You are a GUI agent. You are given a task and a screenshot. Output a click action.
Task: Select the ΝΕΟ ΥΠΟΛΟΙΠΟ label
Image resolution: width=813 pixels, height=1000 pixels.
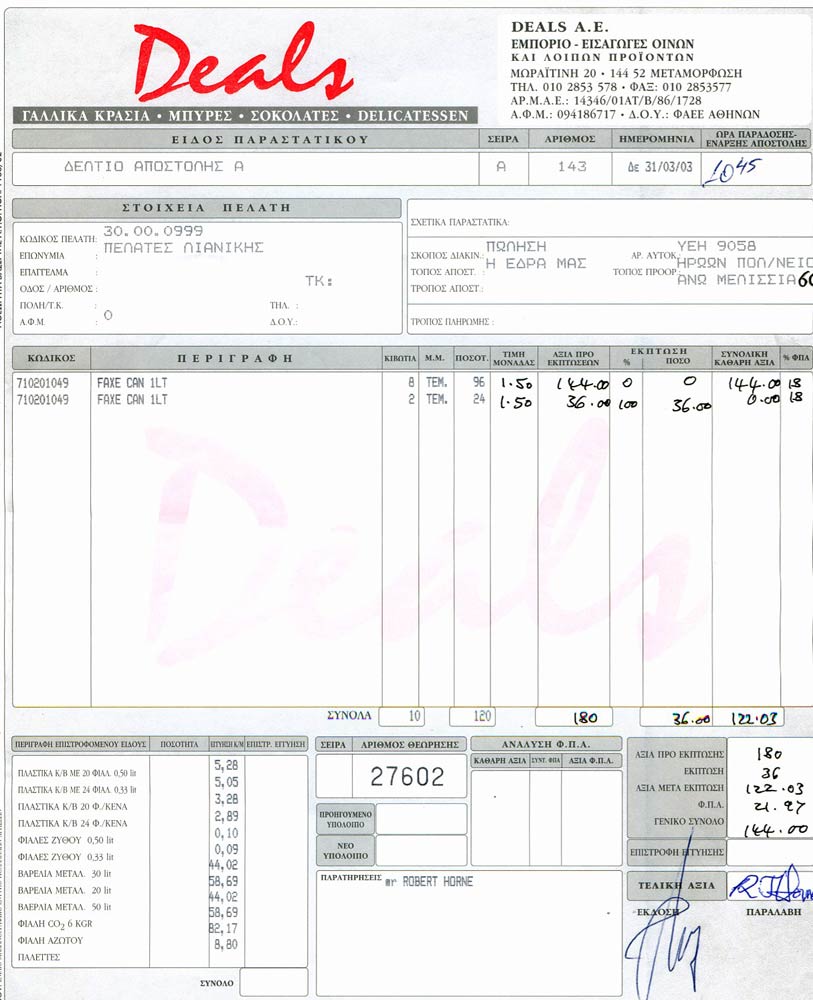point(346,851)
